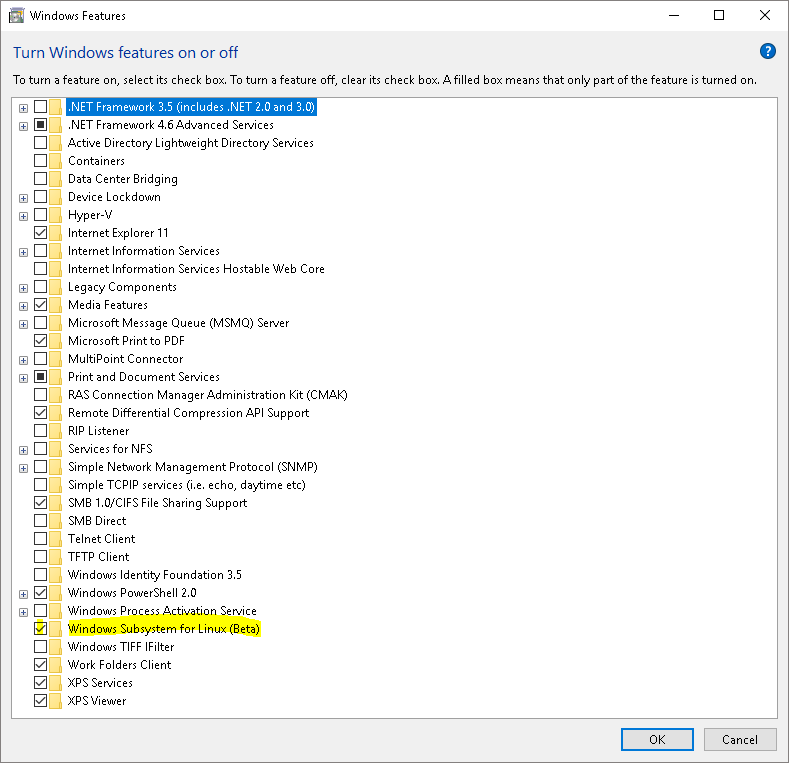Viewport: 789px width, 763px height.
Task: Expand Legacy Components node
Action: click(x=23, y=288)
